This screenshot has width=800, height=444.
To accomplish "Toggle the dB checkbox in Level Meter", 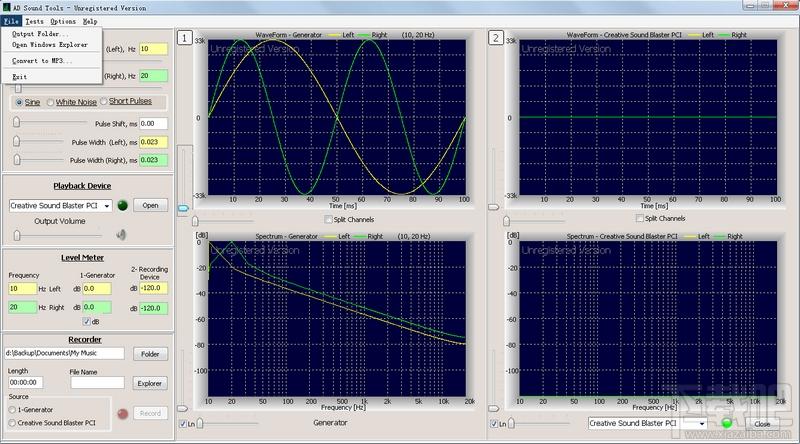I will coord(86,322).
